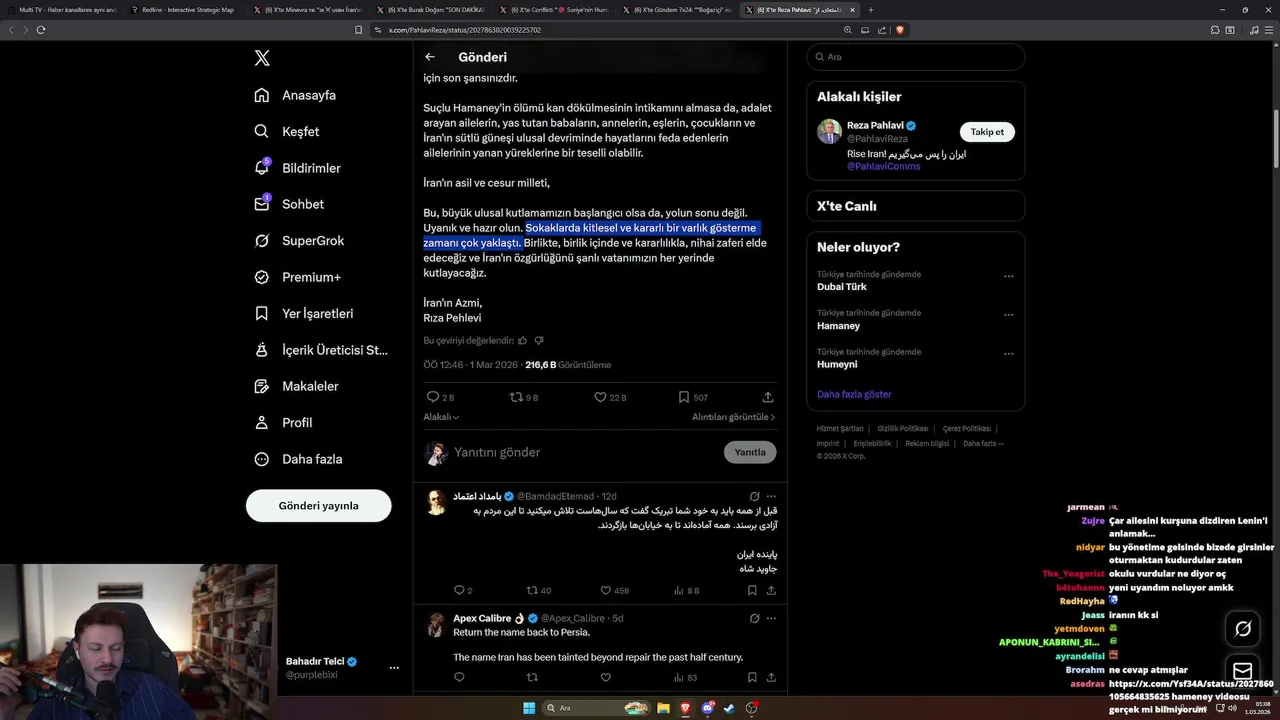Open Grok icon on BamdadEtemad reply
This screenshot has height=720, width=1280.
coord(755,496)
